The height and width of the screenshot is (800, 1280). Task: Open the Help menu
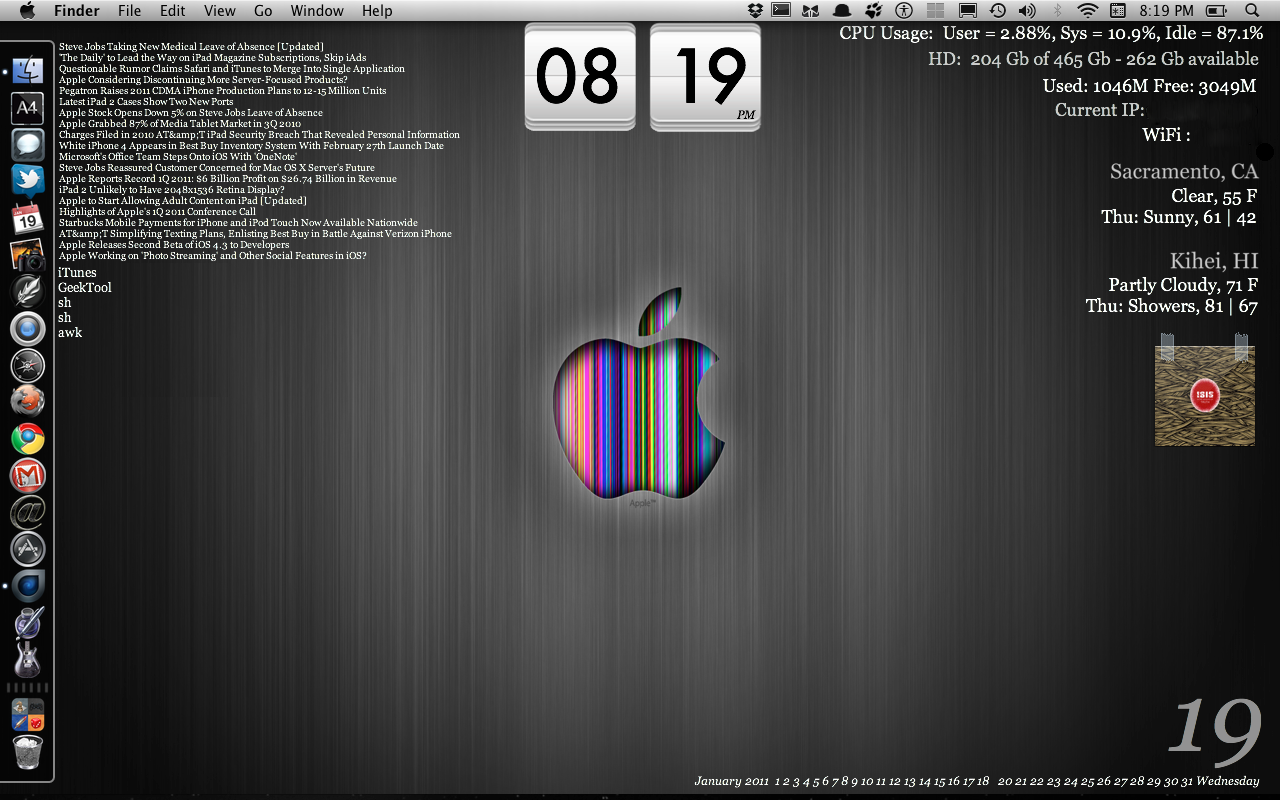377,10
